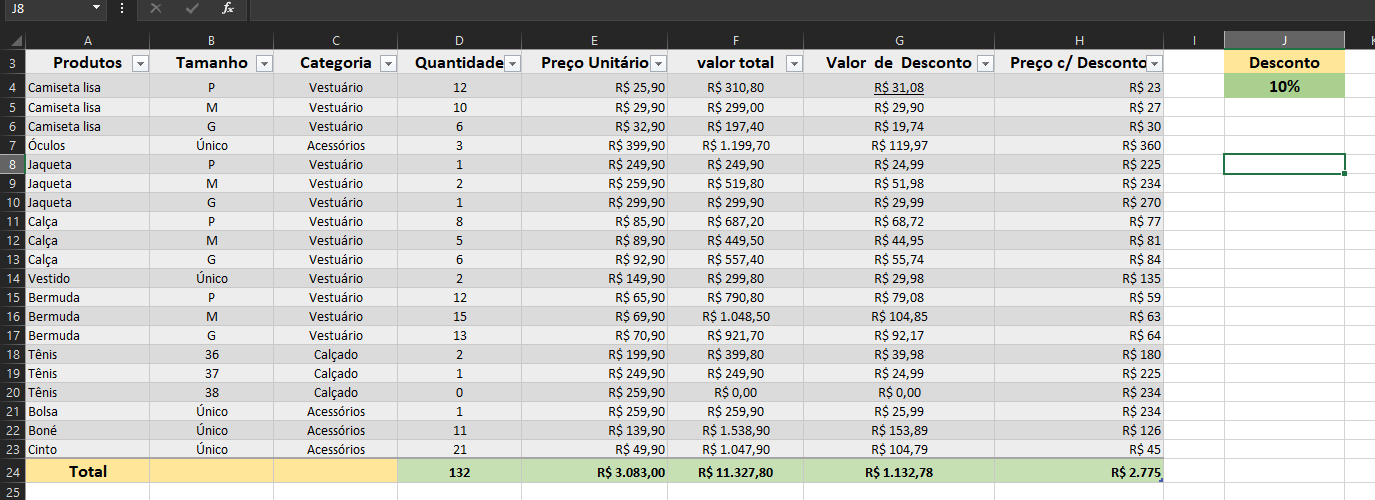Click the Enter checkmark icon in formula bar
This screenshot has width=1375, height=500.
(191, 8)
